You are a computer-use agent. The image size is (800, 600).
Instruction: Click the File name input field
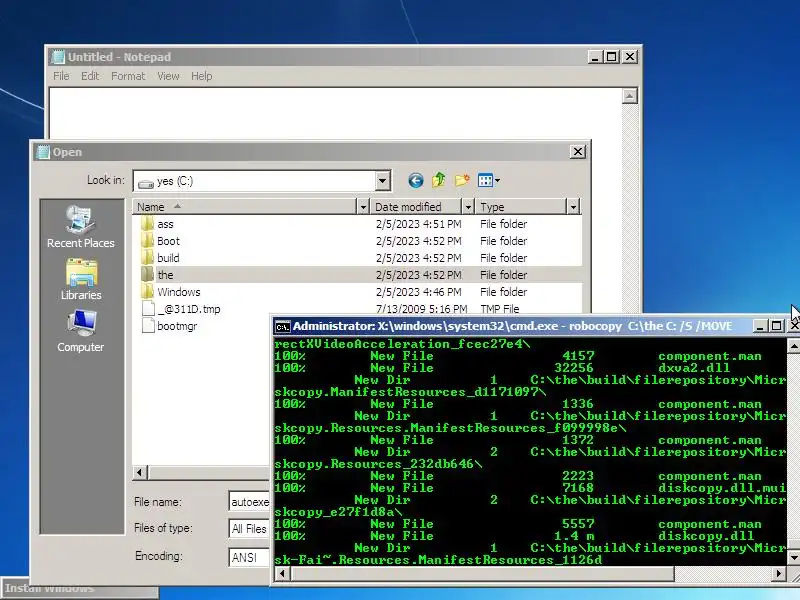(249, 502)
